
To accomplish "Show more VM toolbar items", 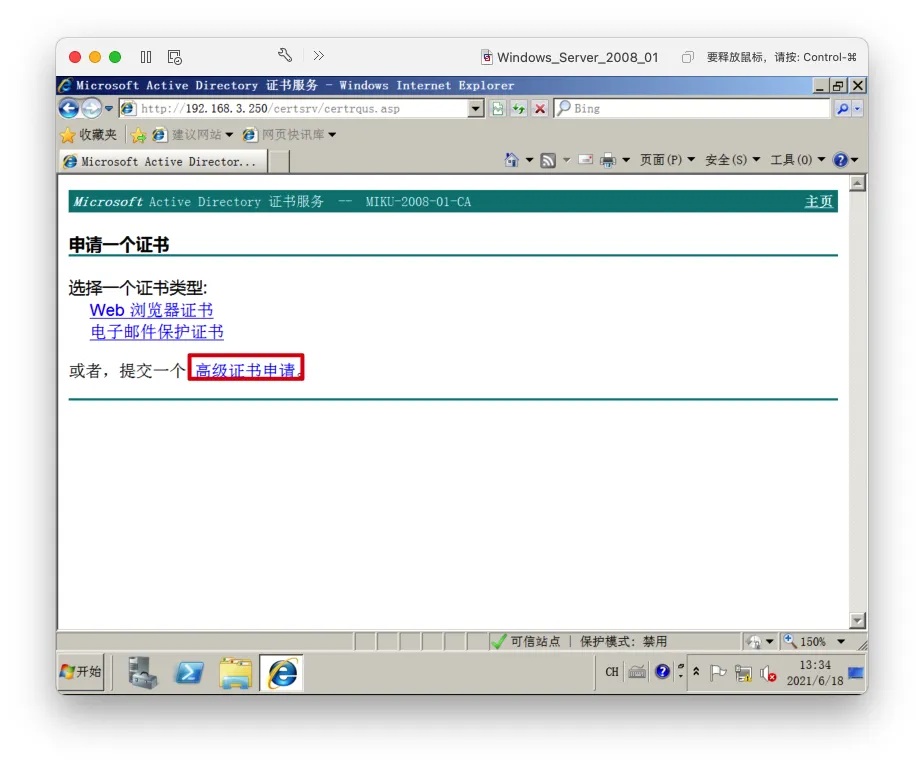I will 319,55.
